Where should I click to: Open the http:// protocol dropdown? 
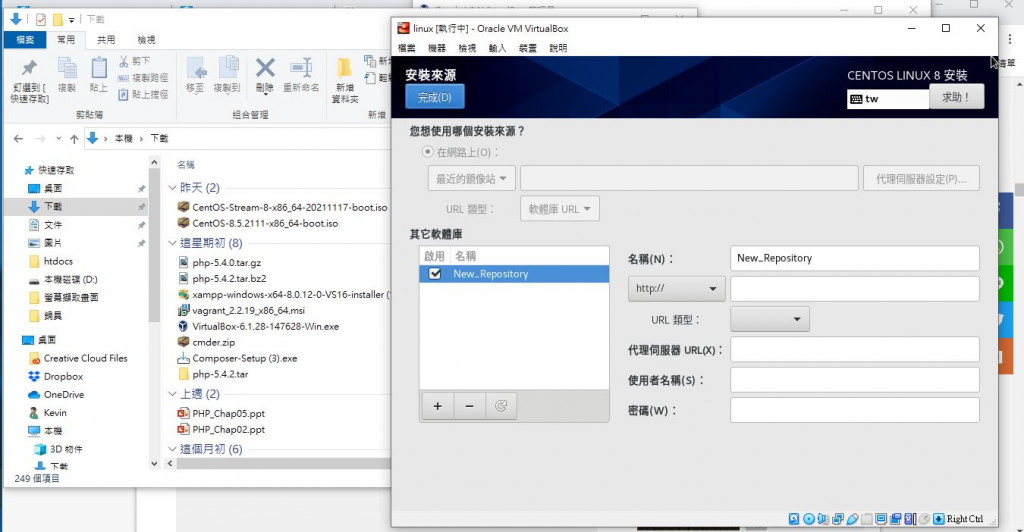(677, 289)
